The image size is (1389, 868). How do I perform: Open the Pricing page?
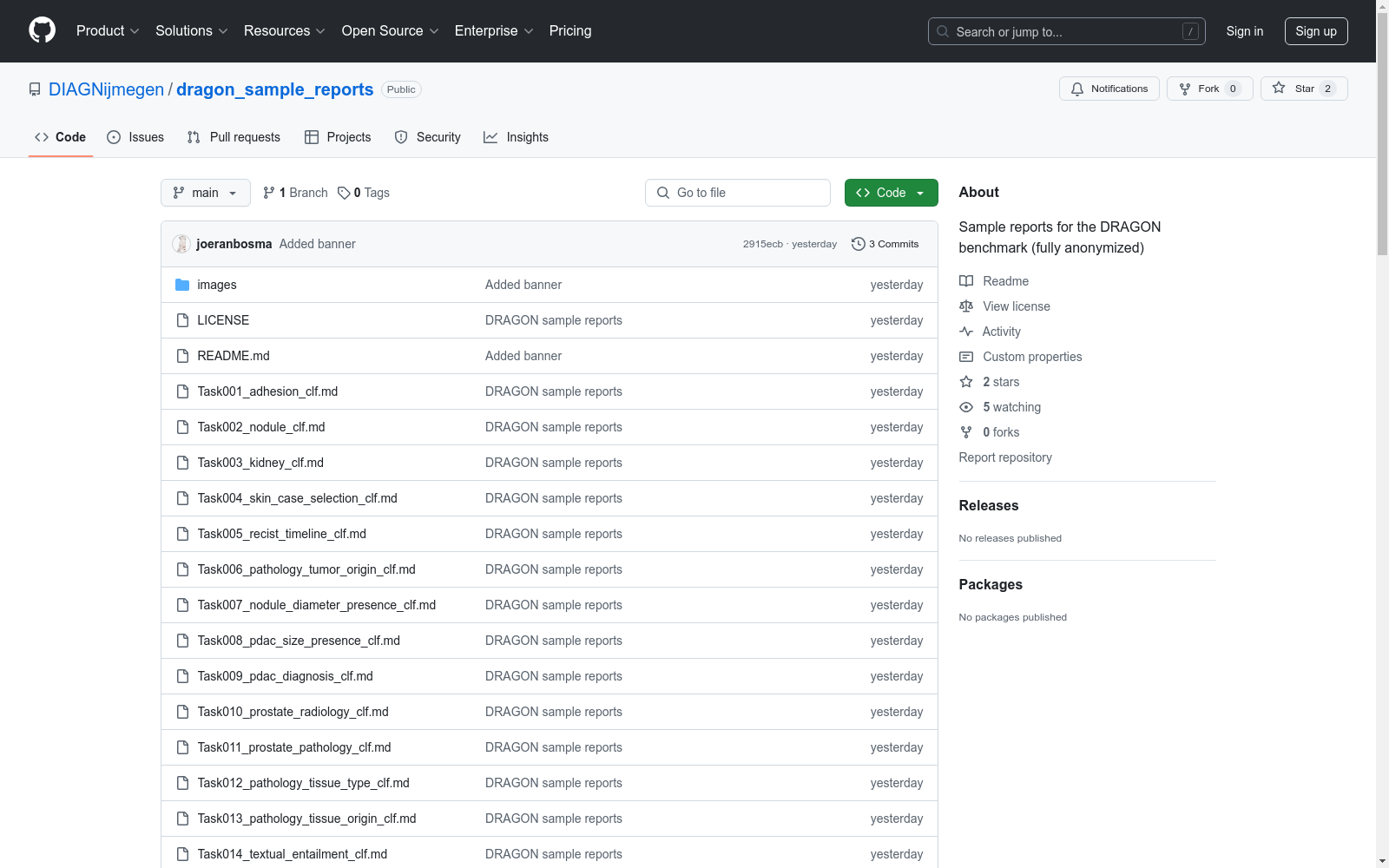tap(570, 31)
